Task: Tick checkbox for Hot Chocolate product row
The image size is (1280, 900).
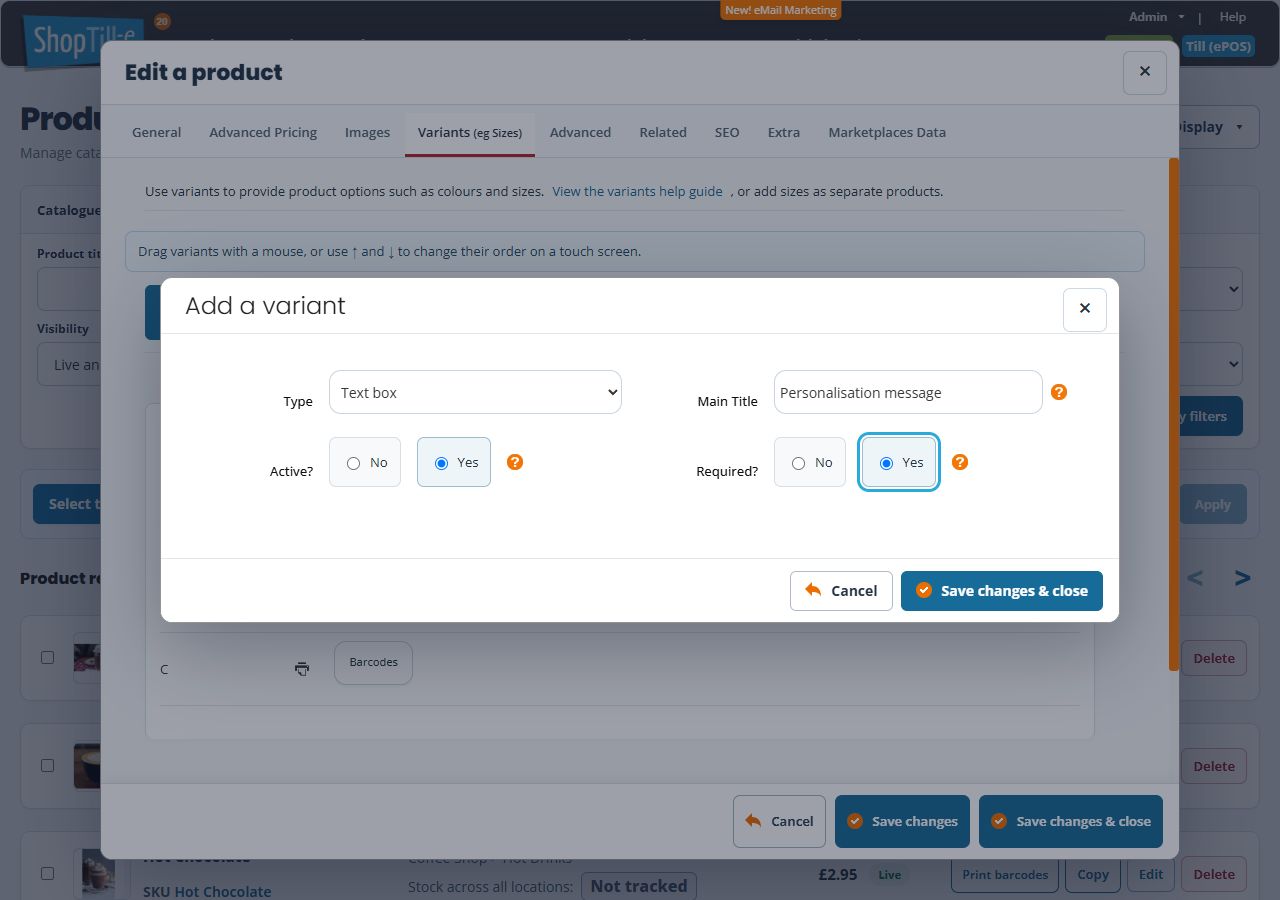Action: (x=47, y=873)
